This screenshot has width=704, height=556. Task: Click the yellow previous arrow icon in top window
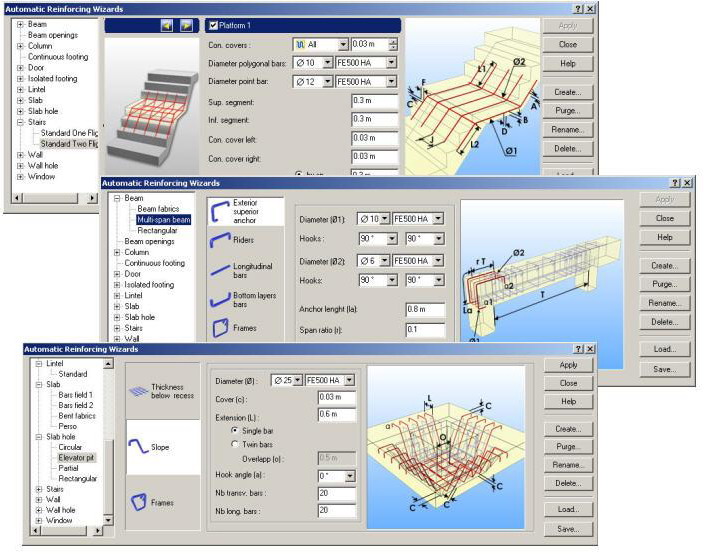[167, 26]
